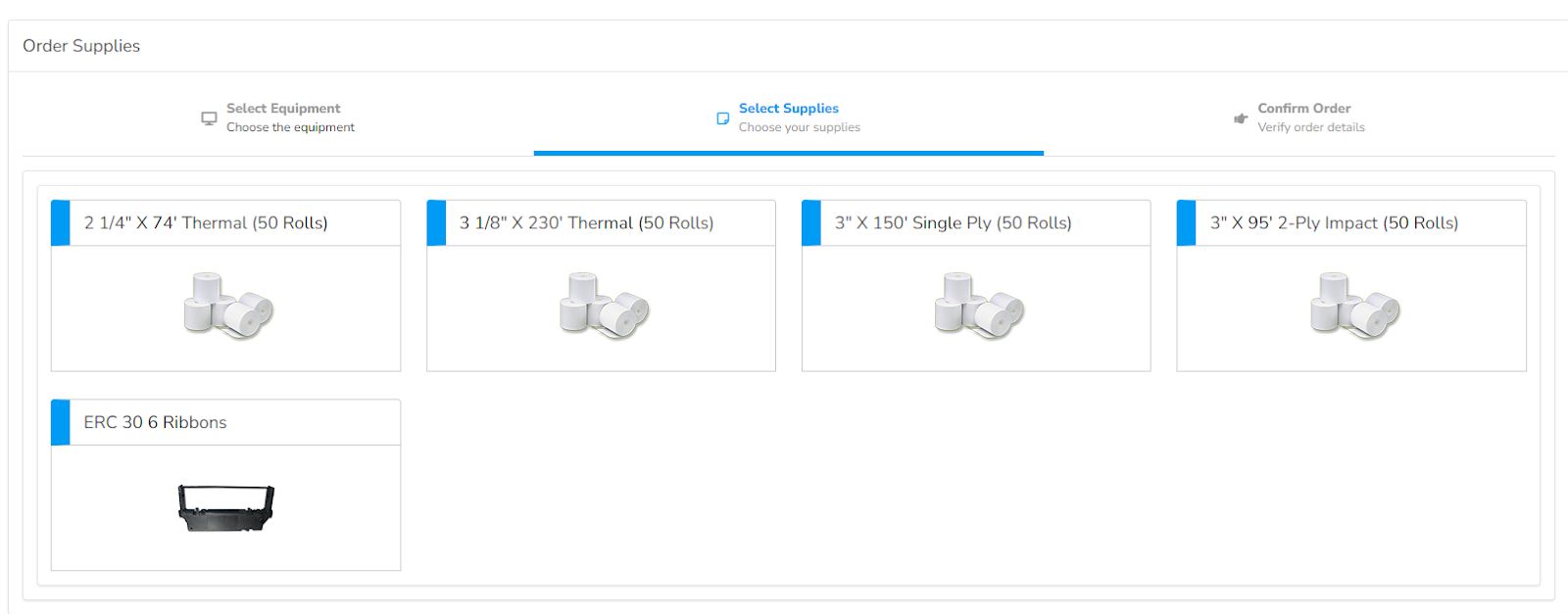
Task: Click paper rolls image for 3 1/8" Thermal
Action: [604, 306]
